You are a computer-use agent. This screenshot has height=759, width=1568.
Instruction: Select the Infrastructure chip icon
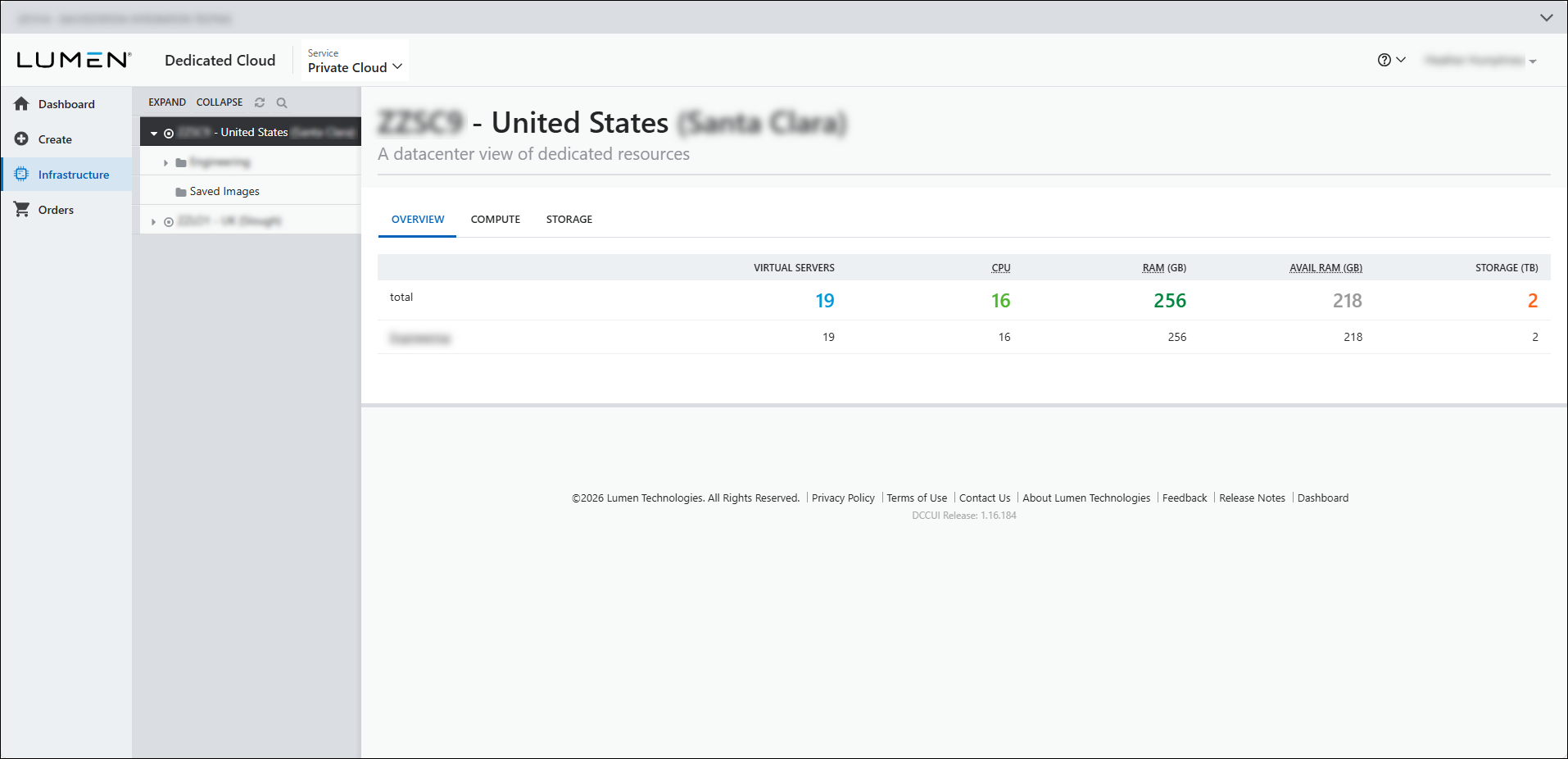click(x=21, y=174)
